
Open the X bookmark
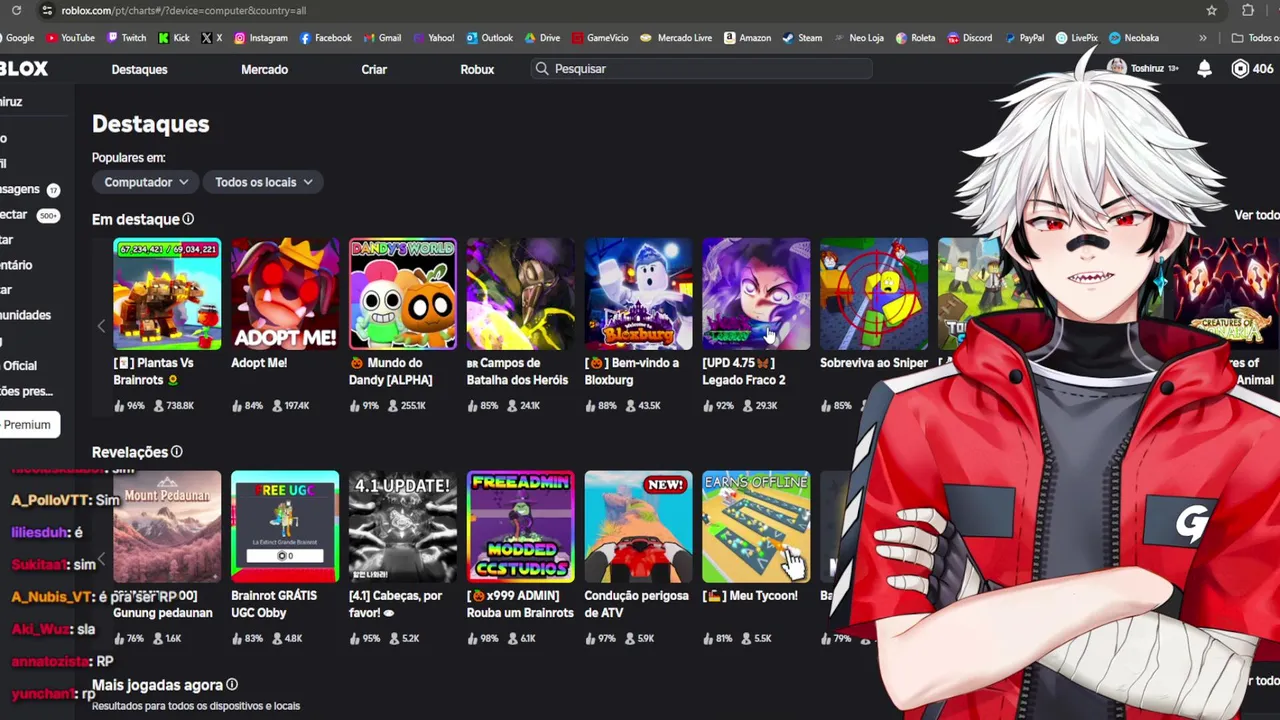pyautogui.click(x=212, y=38)
